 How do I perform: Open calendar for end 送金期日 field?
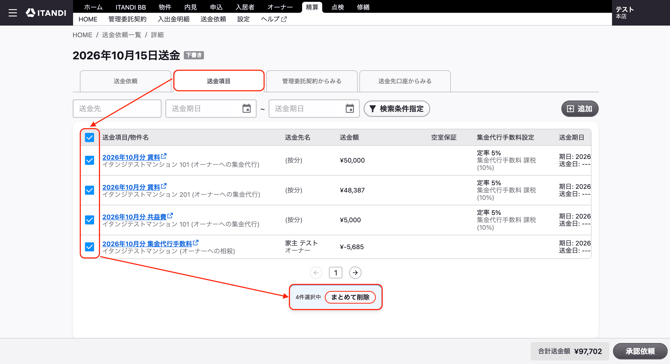[350, 109]
